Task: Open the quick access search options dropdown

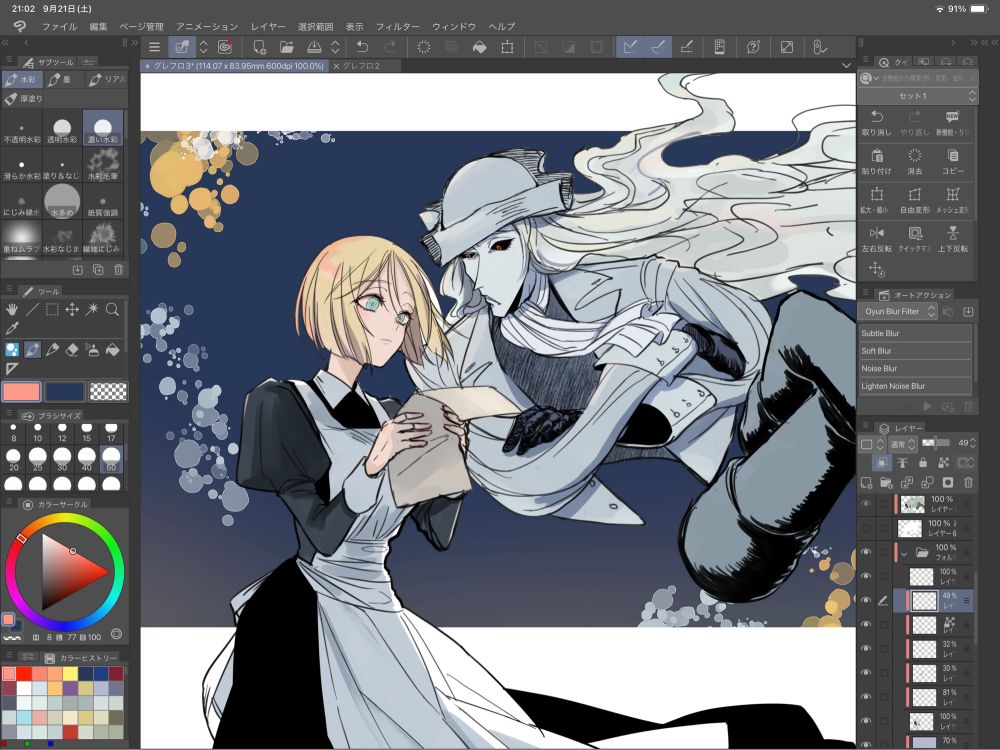Action: pyautogui.click(x=868, y=78)
